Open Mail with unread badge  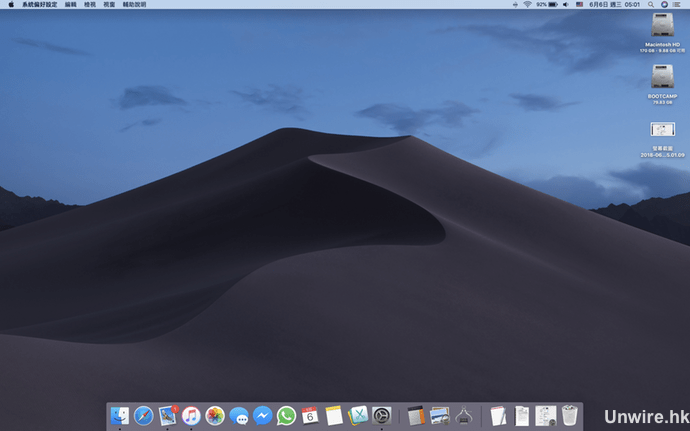168,416
